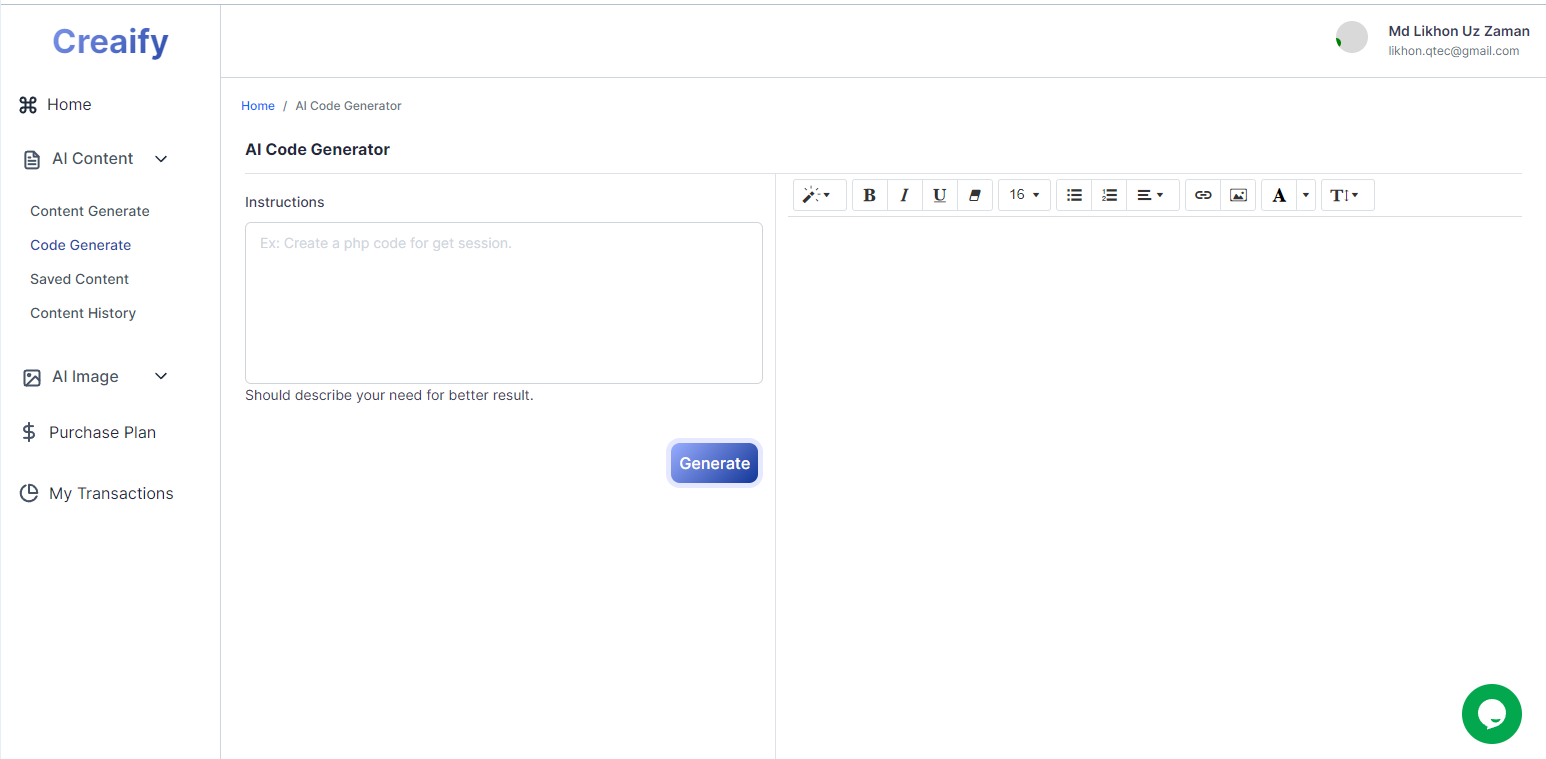Toggle italic formatting
The image size is (1546, 759).
point(904,195)
